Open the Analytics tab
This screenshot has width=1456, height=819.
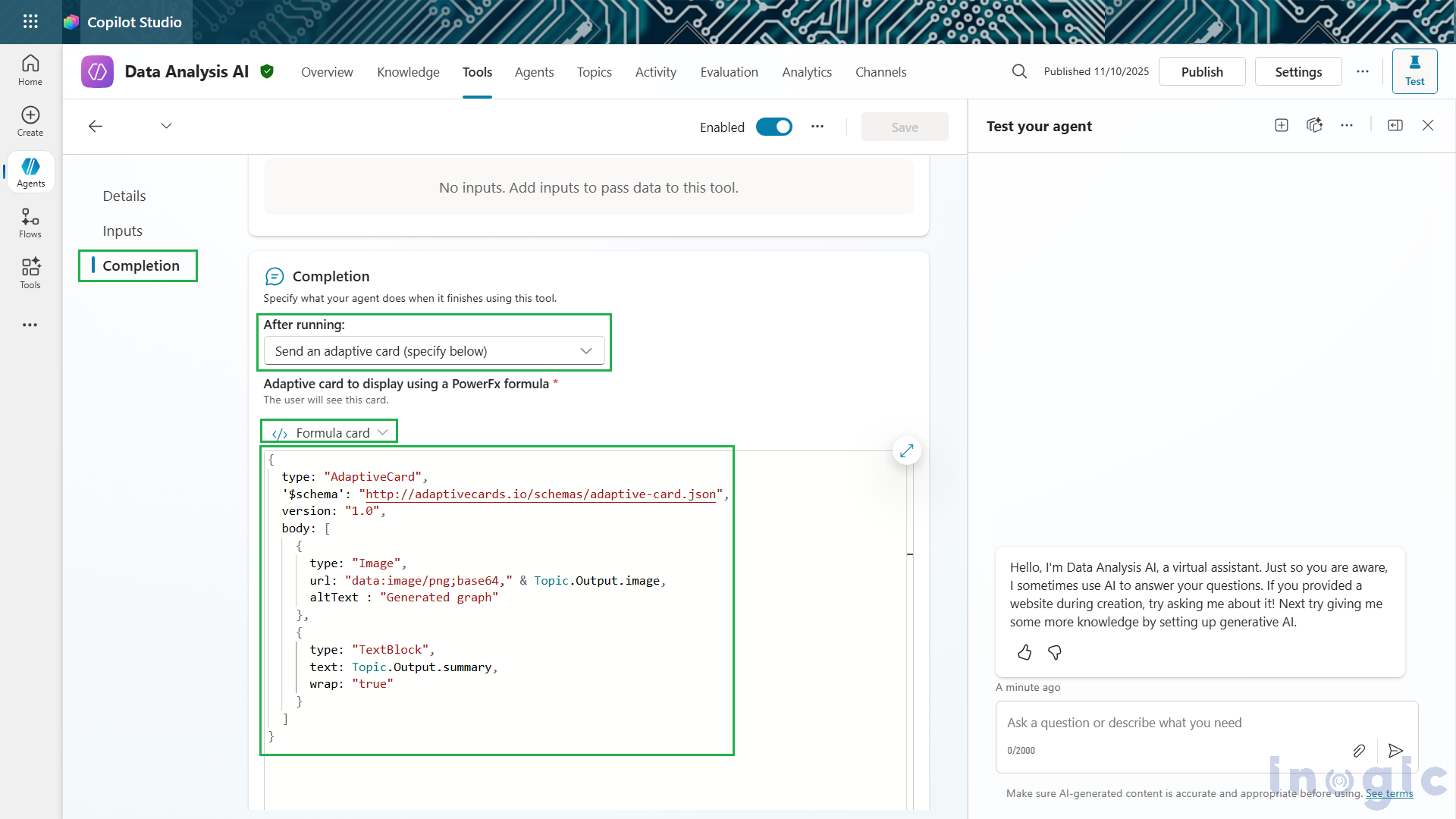pyautogui.click(x=806, y=72)
